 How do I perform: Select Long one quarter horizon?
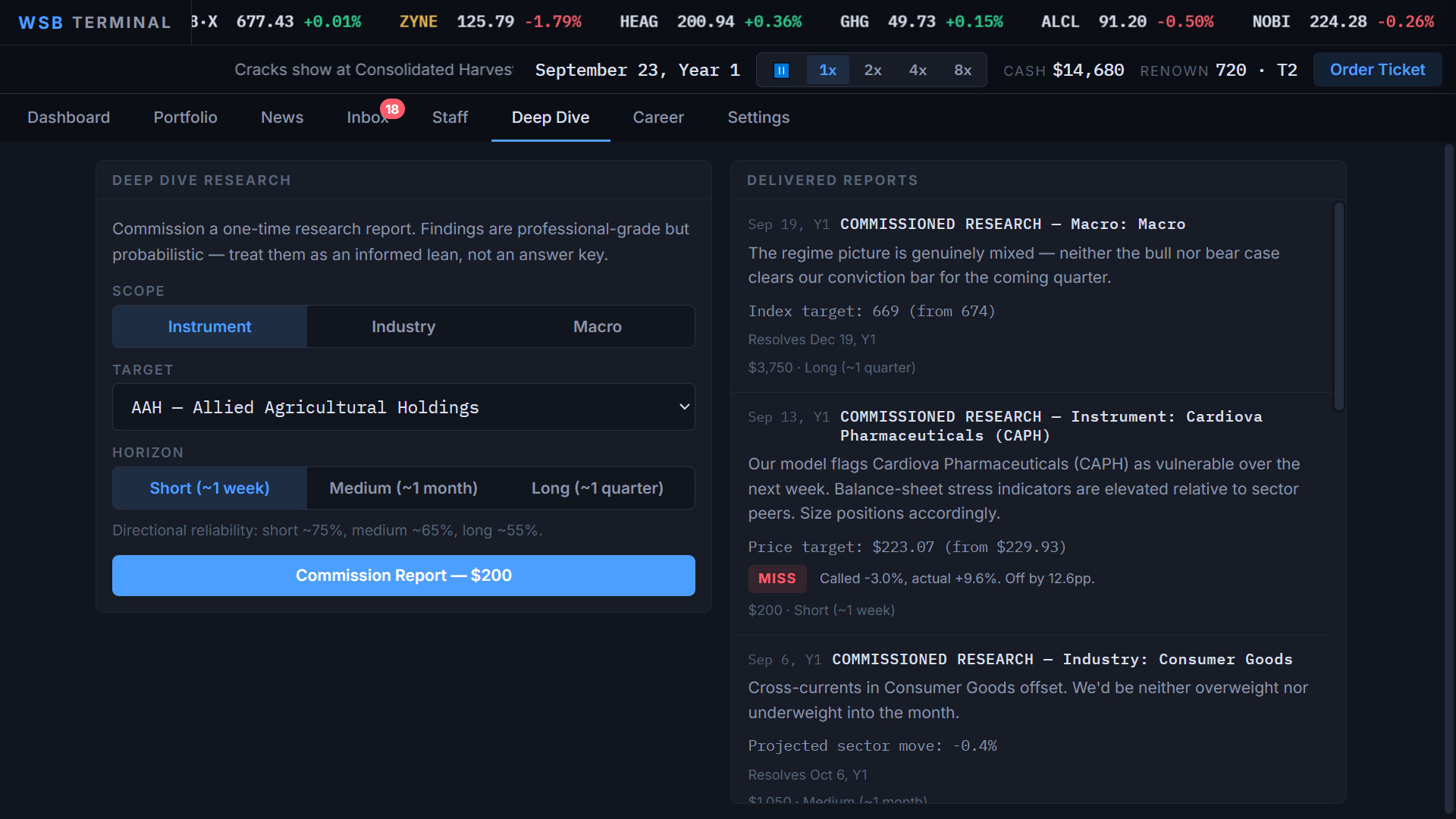(x=598, y=488)
